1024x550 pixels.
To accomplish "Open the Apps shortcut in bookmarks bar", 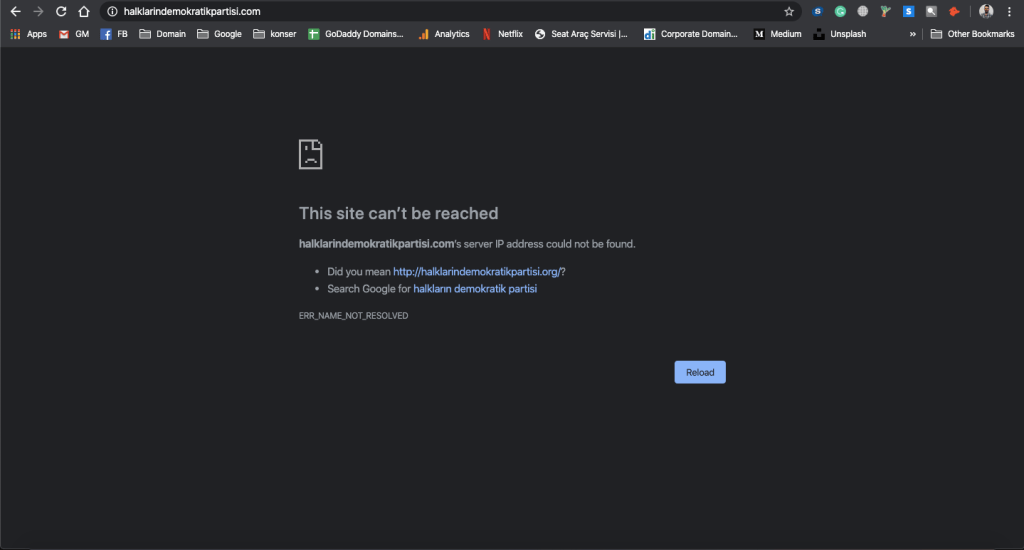I will 28,34.
